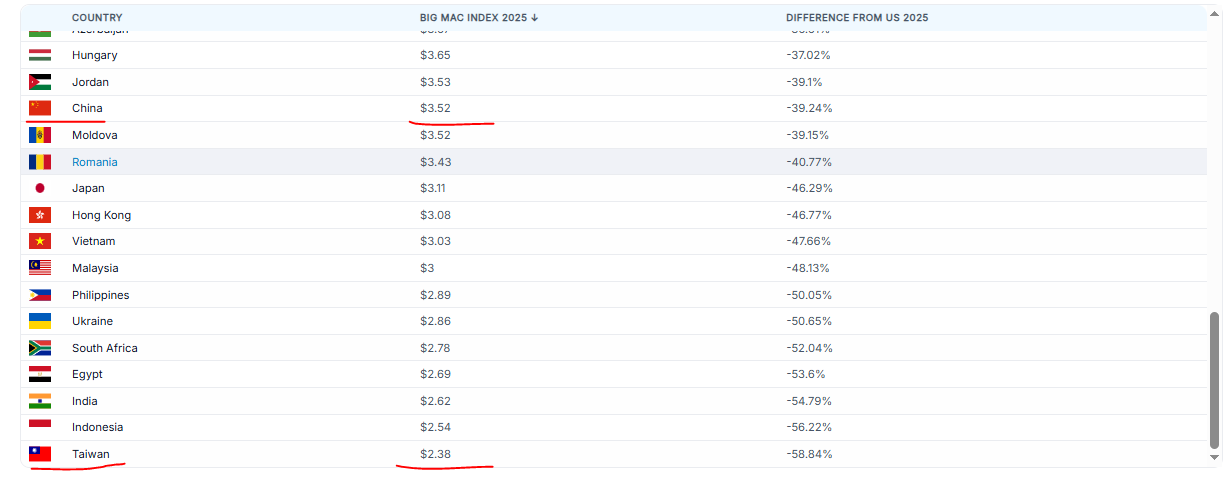Click Indonesia's $2.54 price value
This screenshot has width=1229, height=487.
click(x=435, y=427)
